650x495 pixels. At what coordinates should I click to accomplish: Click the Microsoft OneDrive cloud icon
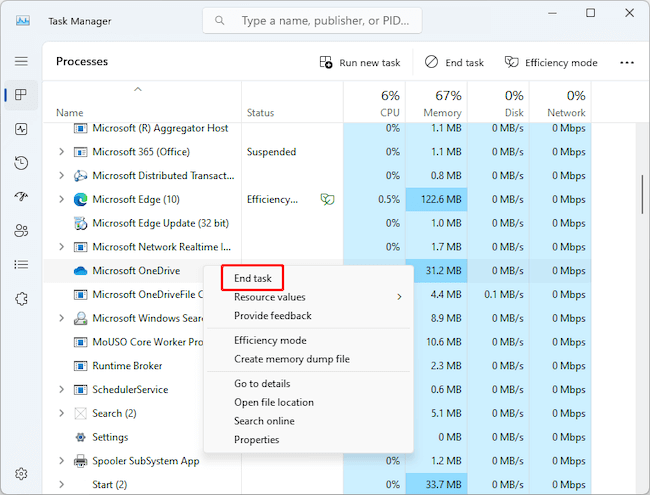(80, 271)
